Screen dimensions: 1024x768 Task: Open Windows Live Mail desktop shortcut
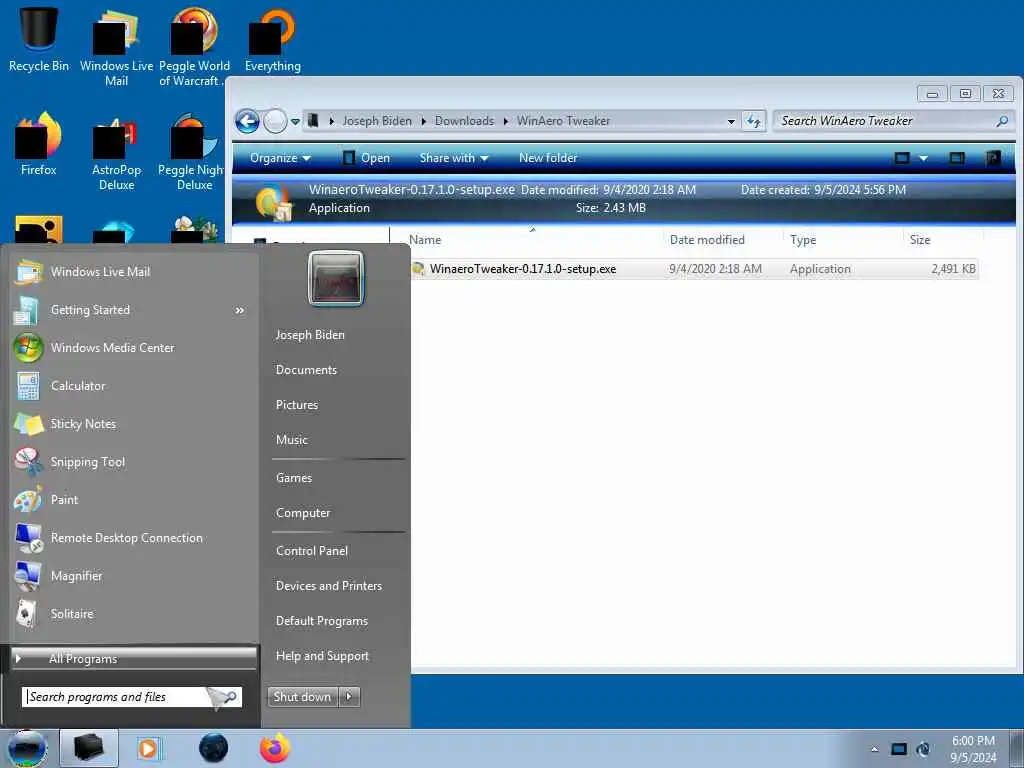(x=116, y=46)
